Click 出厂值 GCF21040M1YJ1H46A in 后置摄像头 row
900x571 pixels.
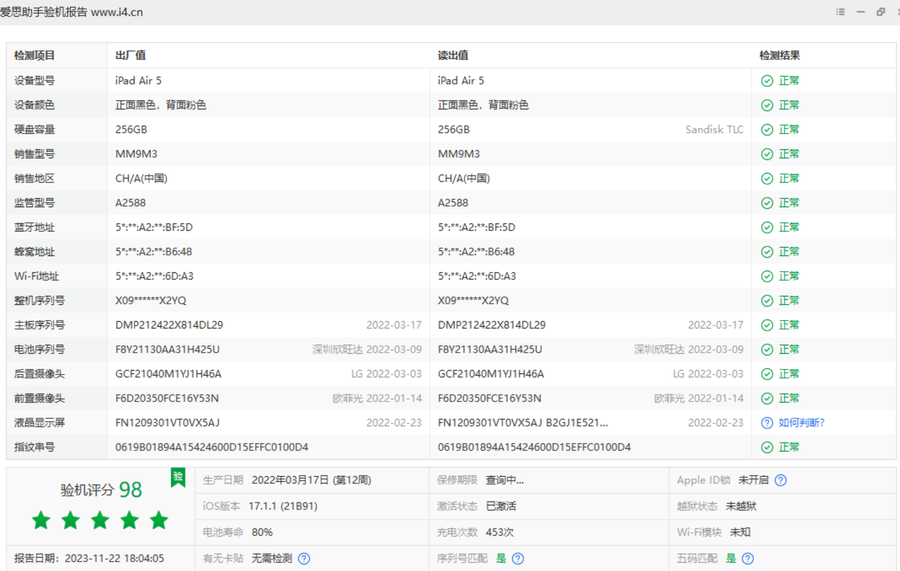pyautogui.click(x=168, y=374)
